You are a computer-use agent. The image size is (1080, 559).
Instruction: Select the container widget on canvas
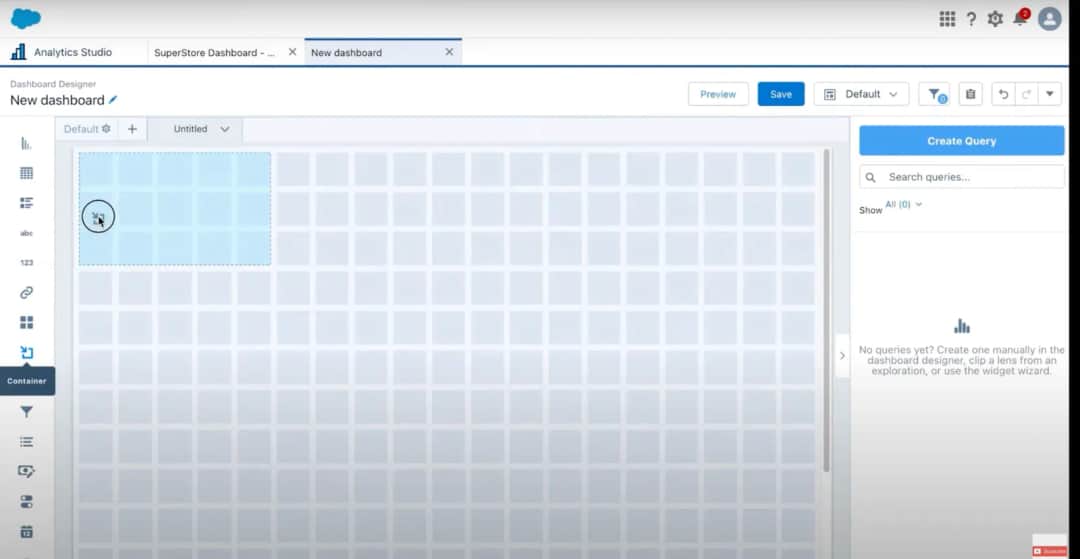[x=174, y=209]
